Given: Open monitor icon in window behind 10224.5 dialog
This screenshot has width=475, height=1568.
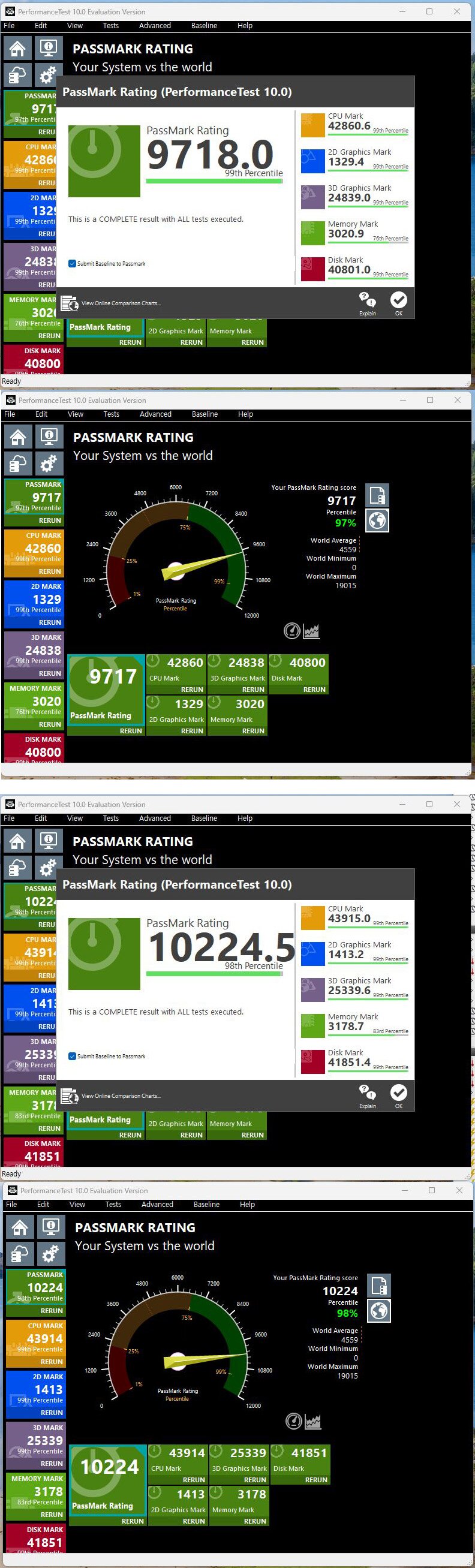Looking at the screenshot, I should [x=49, y=841].
